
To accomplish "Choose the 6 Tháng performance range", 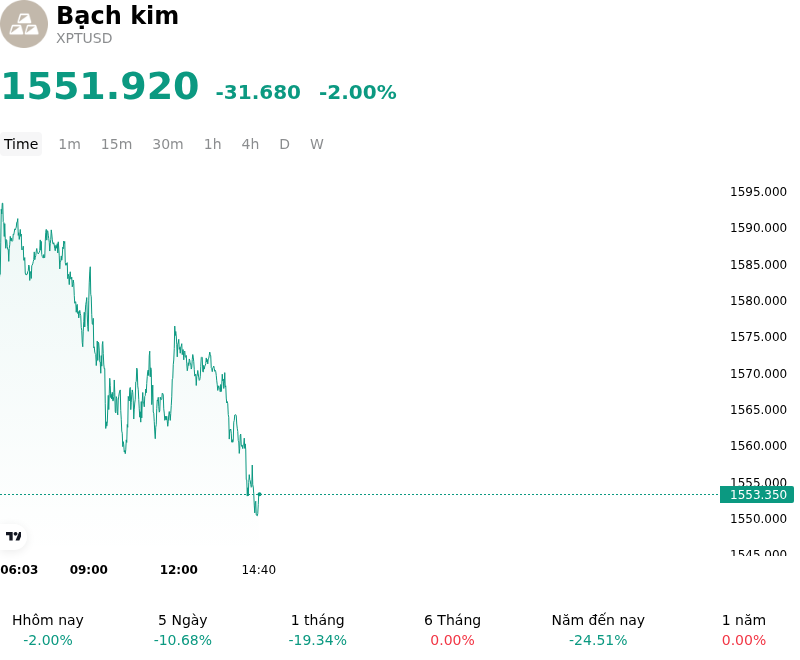I will (x=452, y=630).
